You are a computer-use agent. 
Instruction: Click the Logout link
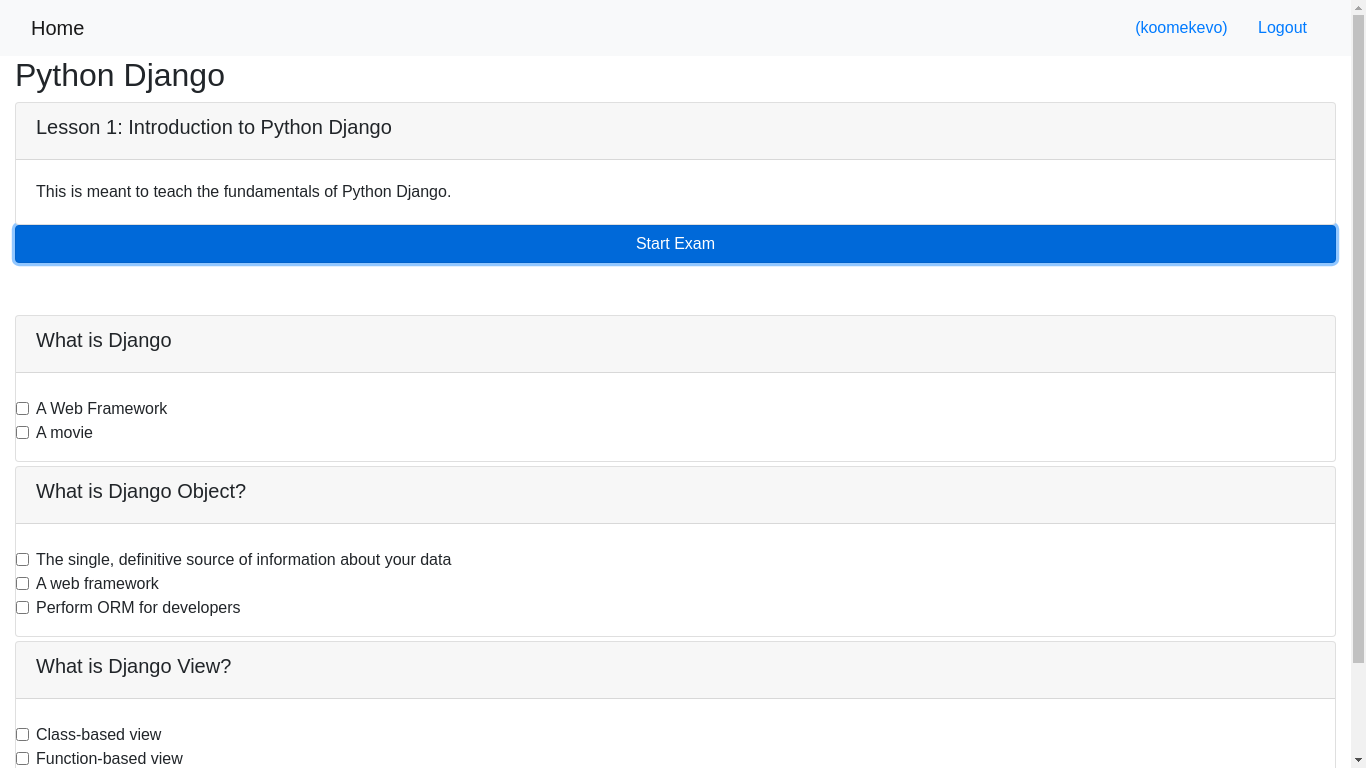tap(1282, 27)
